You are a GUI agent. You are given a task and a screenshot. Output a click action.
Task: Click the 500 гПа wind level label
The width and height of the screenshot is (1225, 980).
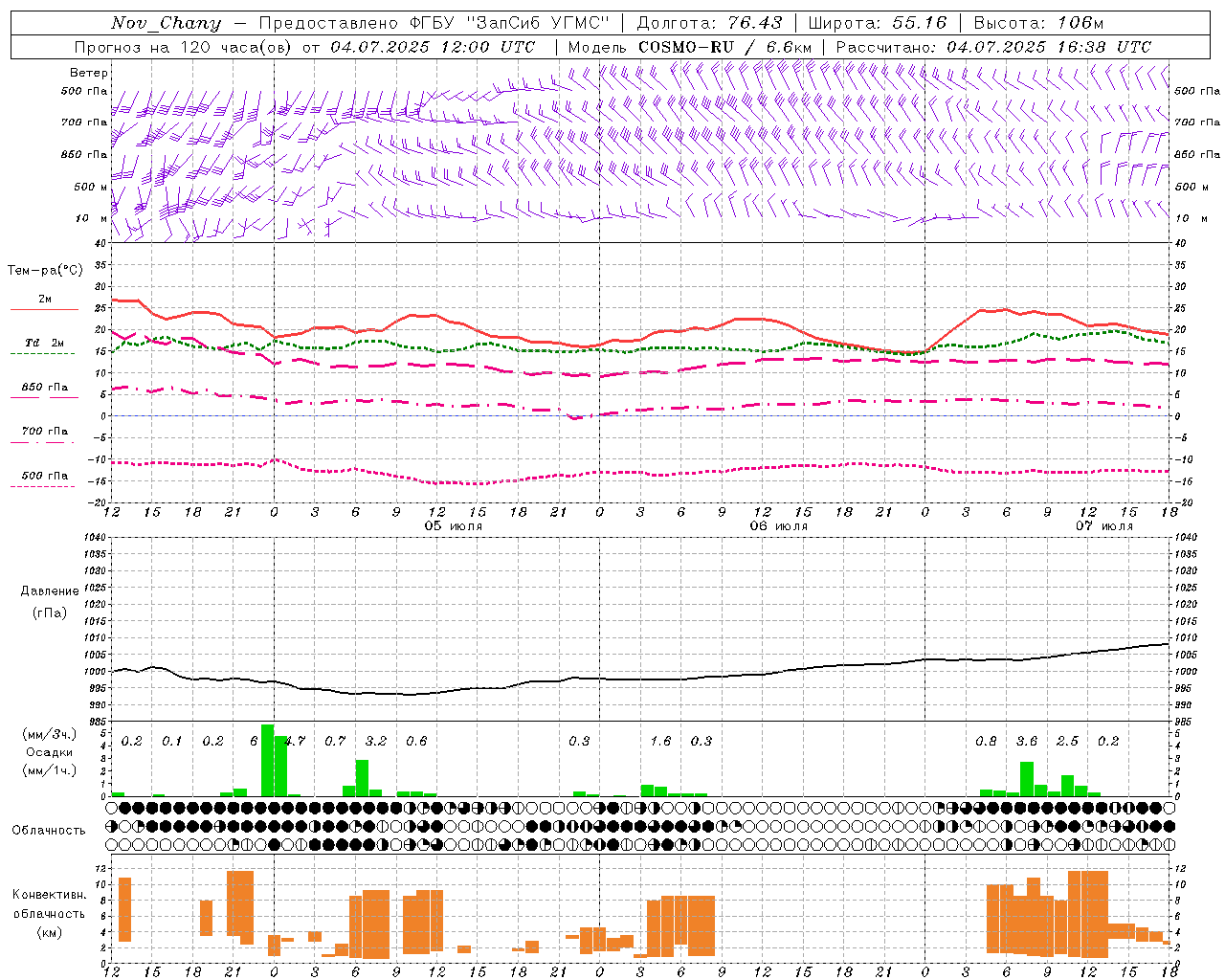pos(84,91)
